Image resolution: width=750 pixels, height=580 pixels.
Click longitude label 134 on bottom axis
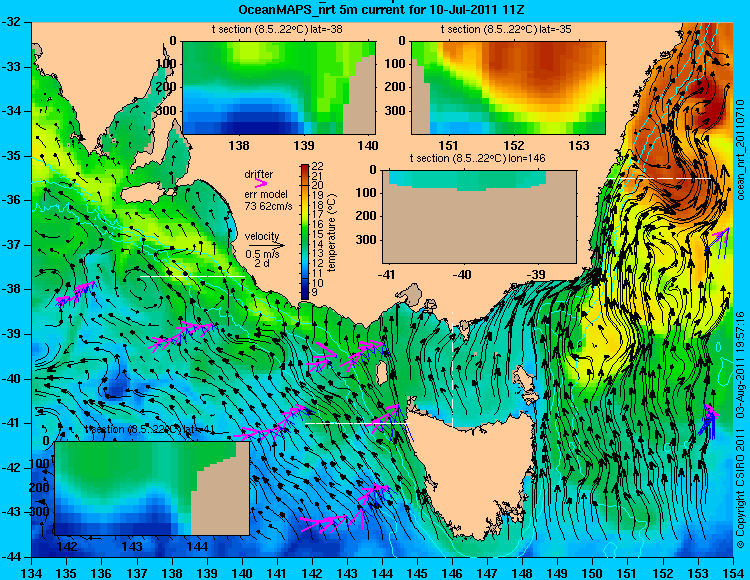tap(31, 572)
